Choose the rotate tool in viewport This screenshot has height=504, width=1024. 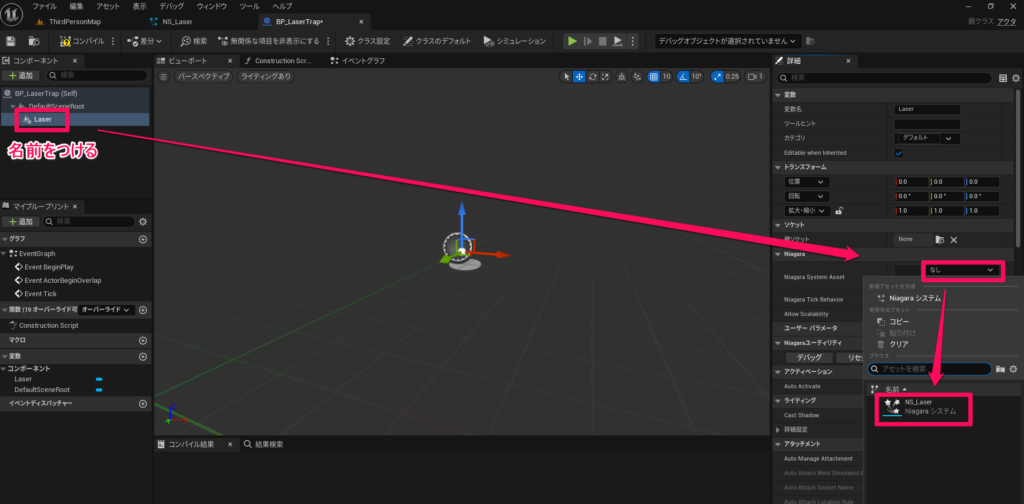point(592,76)
